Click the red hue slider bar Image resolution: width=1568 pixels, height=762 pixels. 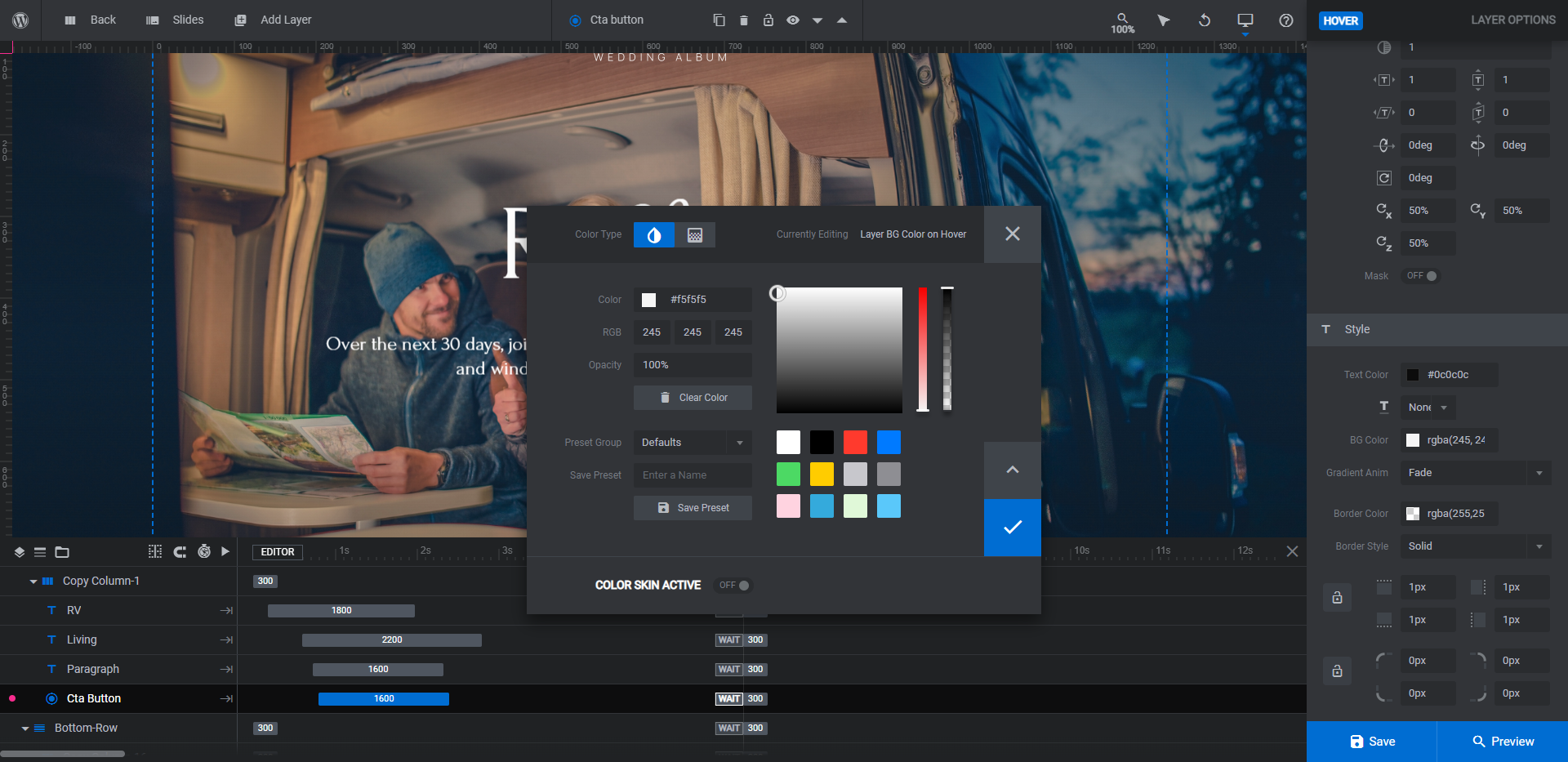pos(923,349)
